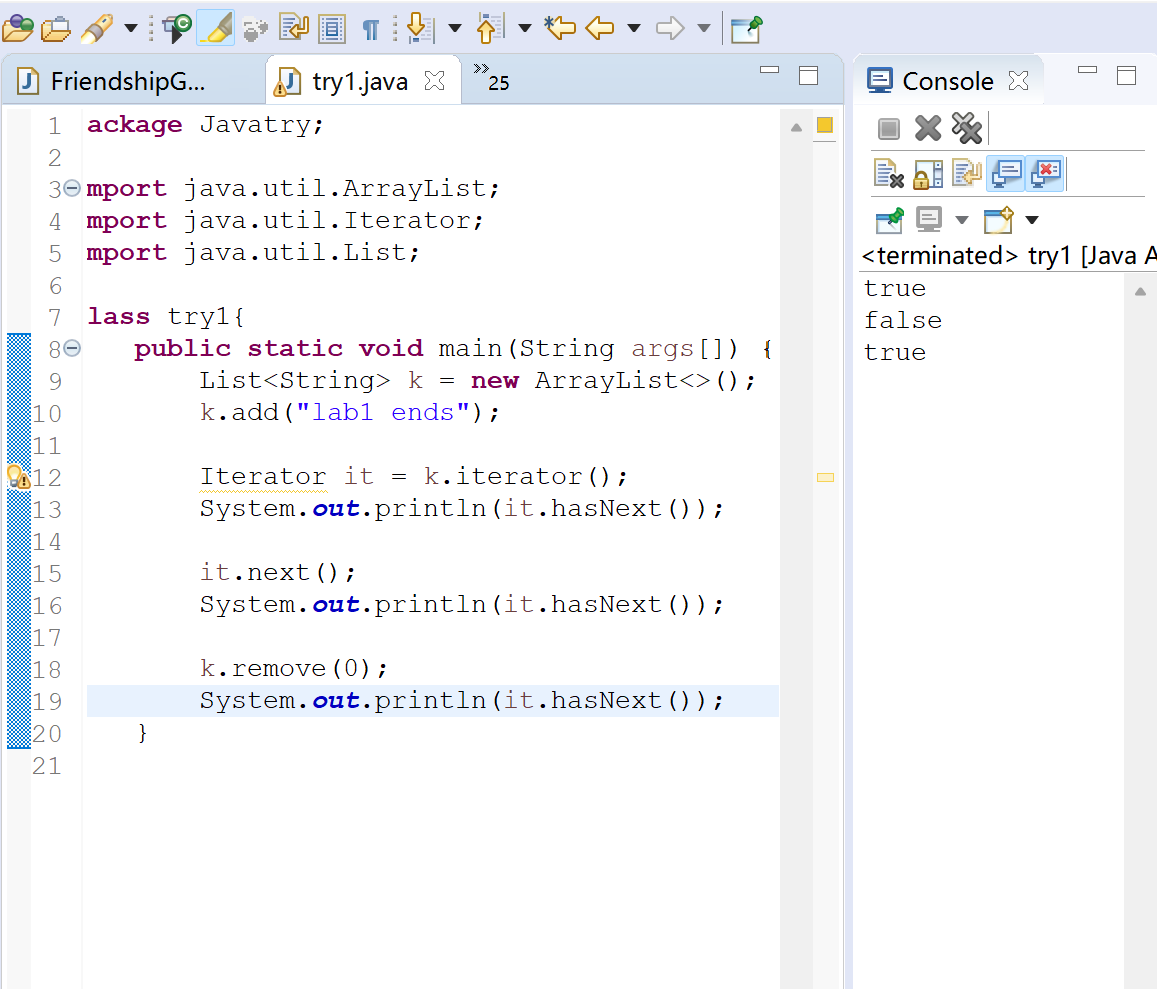
Task: Click the 'false' output in Console
Action: (902, 320)
